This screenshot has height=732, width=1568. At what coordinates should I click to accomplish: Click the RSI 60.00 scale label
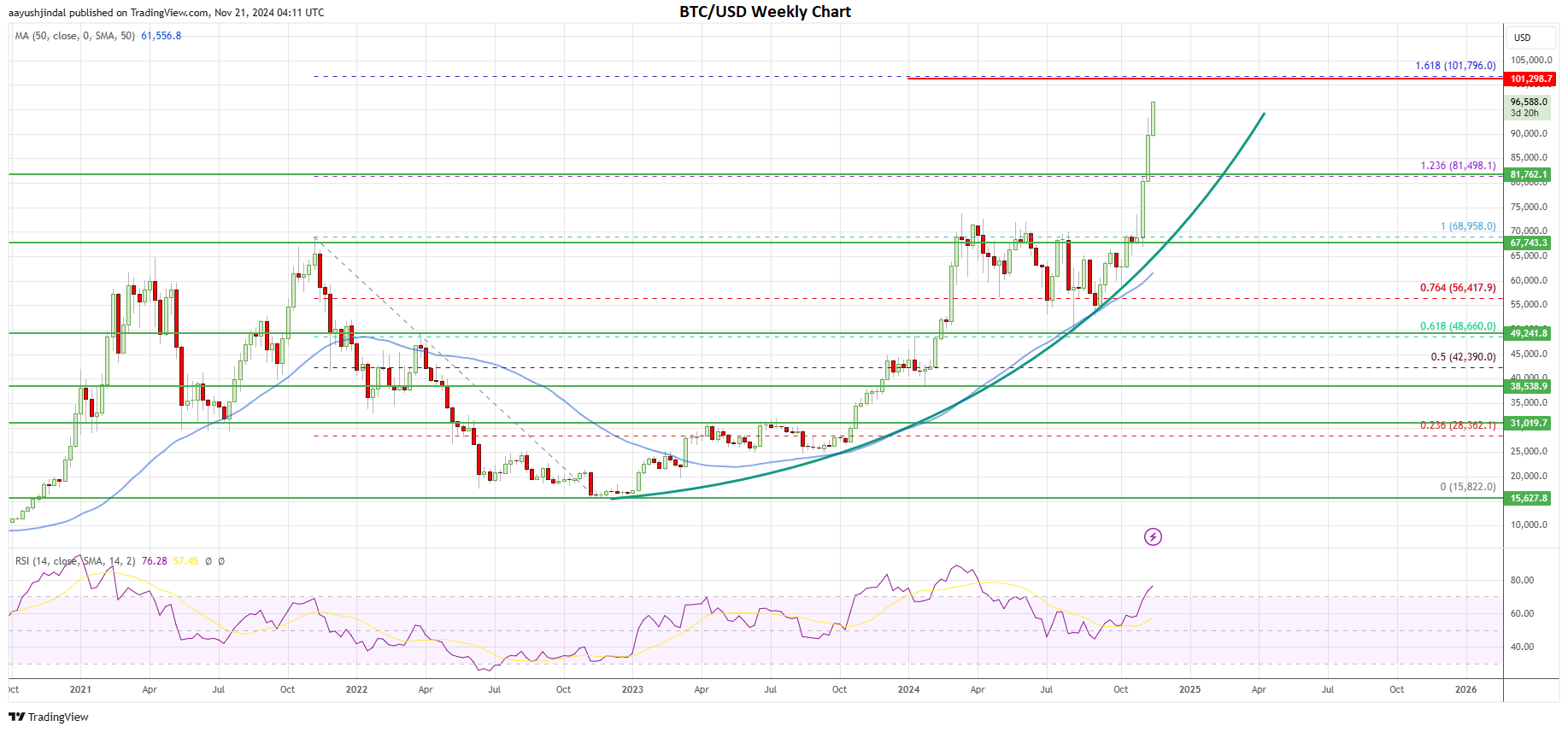point(1522,613)
